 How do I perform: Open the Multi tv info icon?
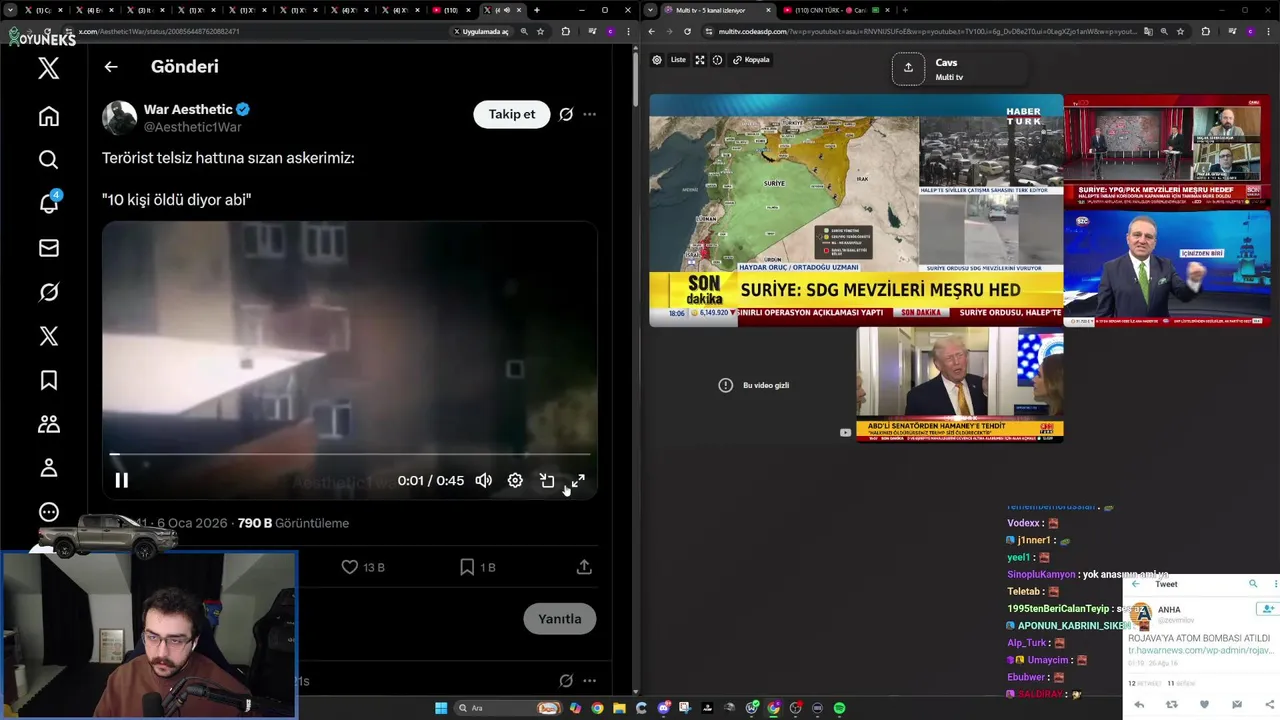pyautogui.click(x=717, y=60)
